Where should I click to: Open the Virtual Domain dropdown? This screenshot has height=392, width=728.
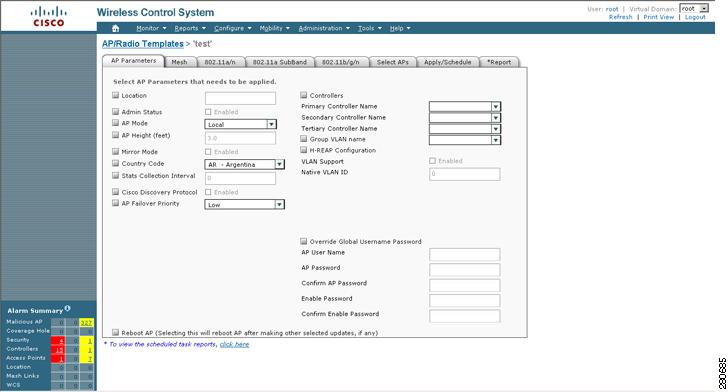(694, 9)
